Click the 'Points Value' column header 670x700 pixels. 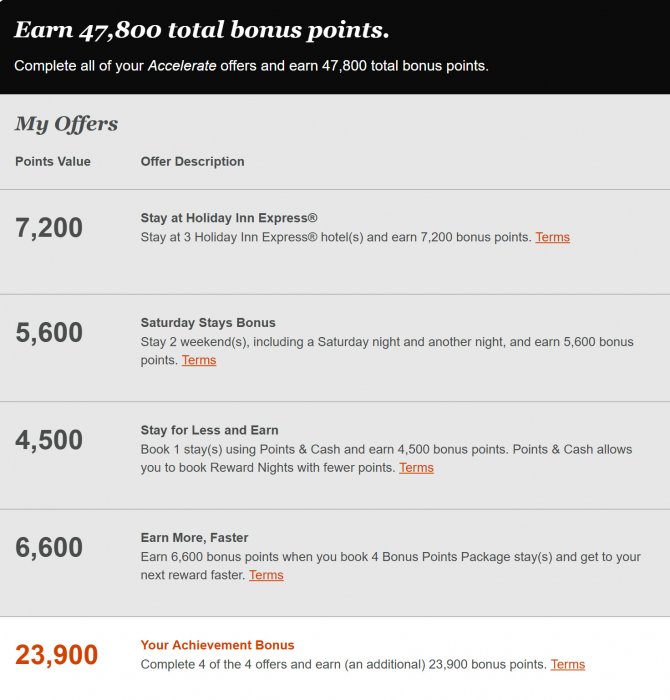pyautogui.click(x=53, y=161)
